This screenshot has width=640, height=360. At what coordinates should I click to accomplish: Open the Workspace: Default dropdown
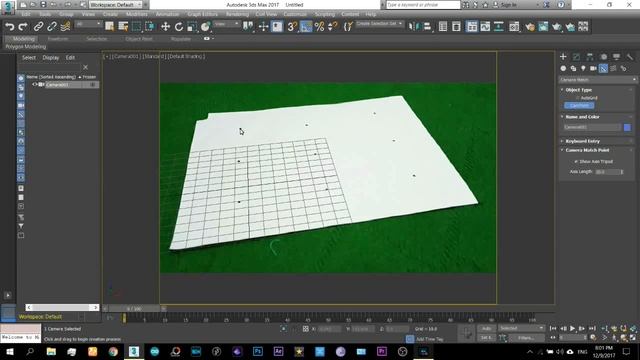pos(116,5)
